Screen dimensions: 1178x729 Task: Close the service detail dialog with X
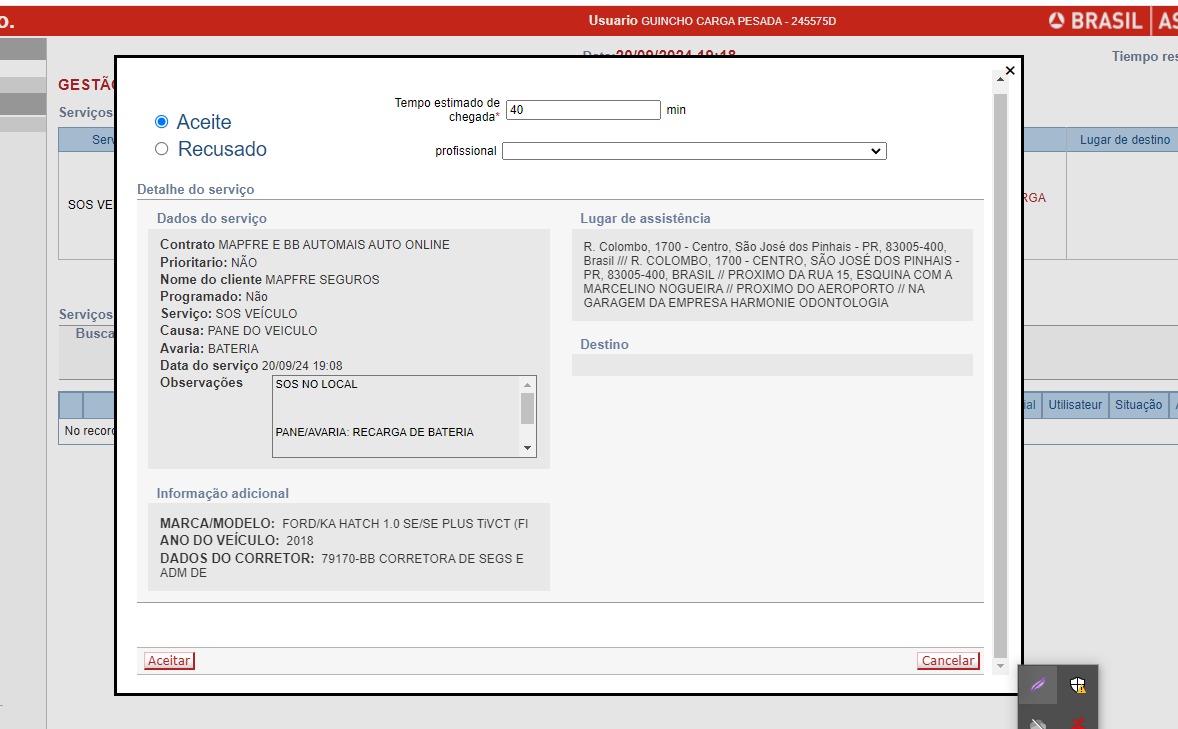coord(1009,71)
